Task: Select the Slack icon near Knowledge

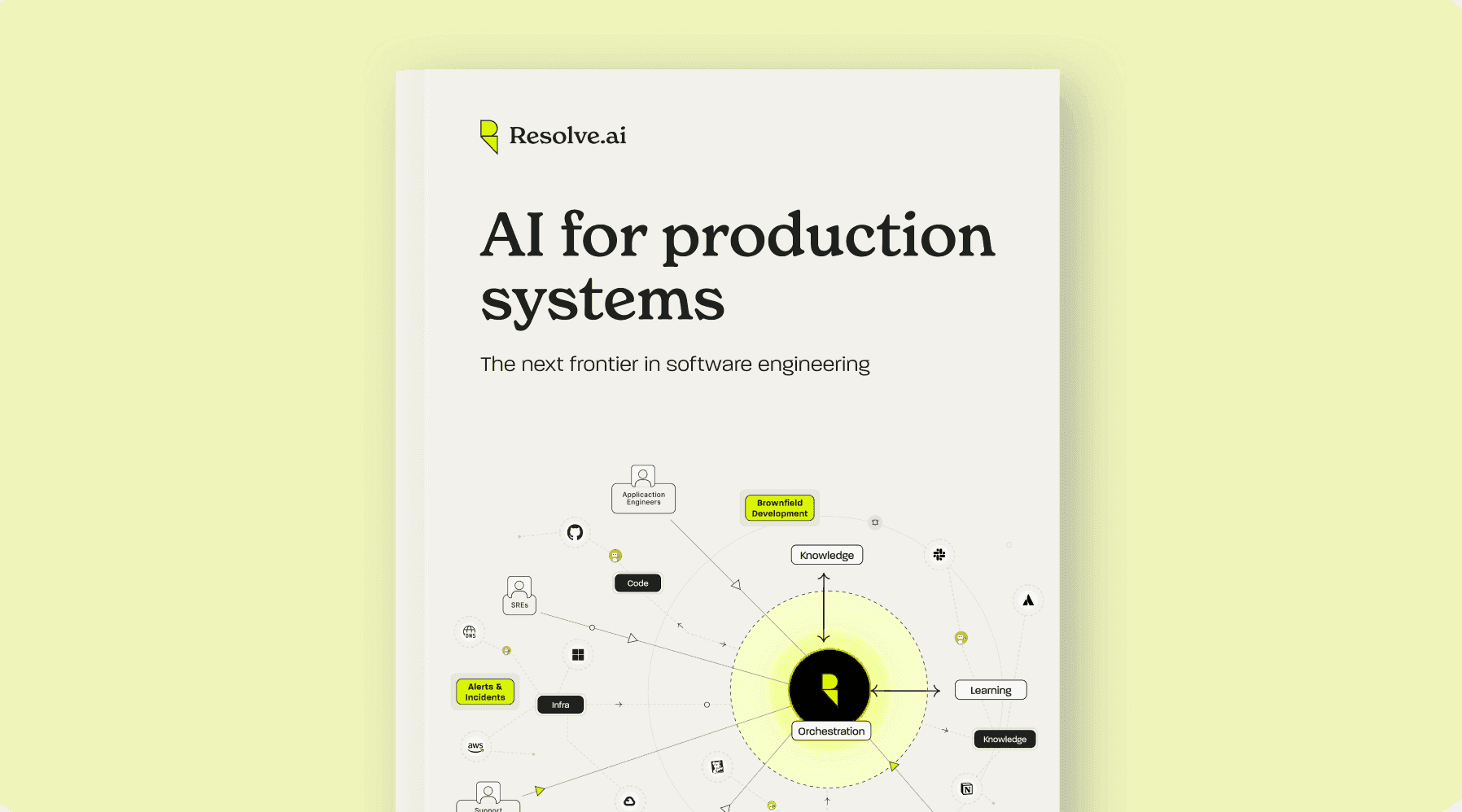Action: coord(939,554)
